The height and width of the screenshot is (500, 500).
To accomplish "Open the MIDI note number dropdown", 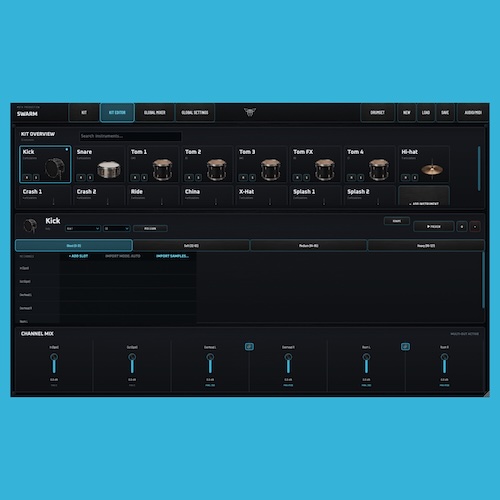I will point(116,228).
